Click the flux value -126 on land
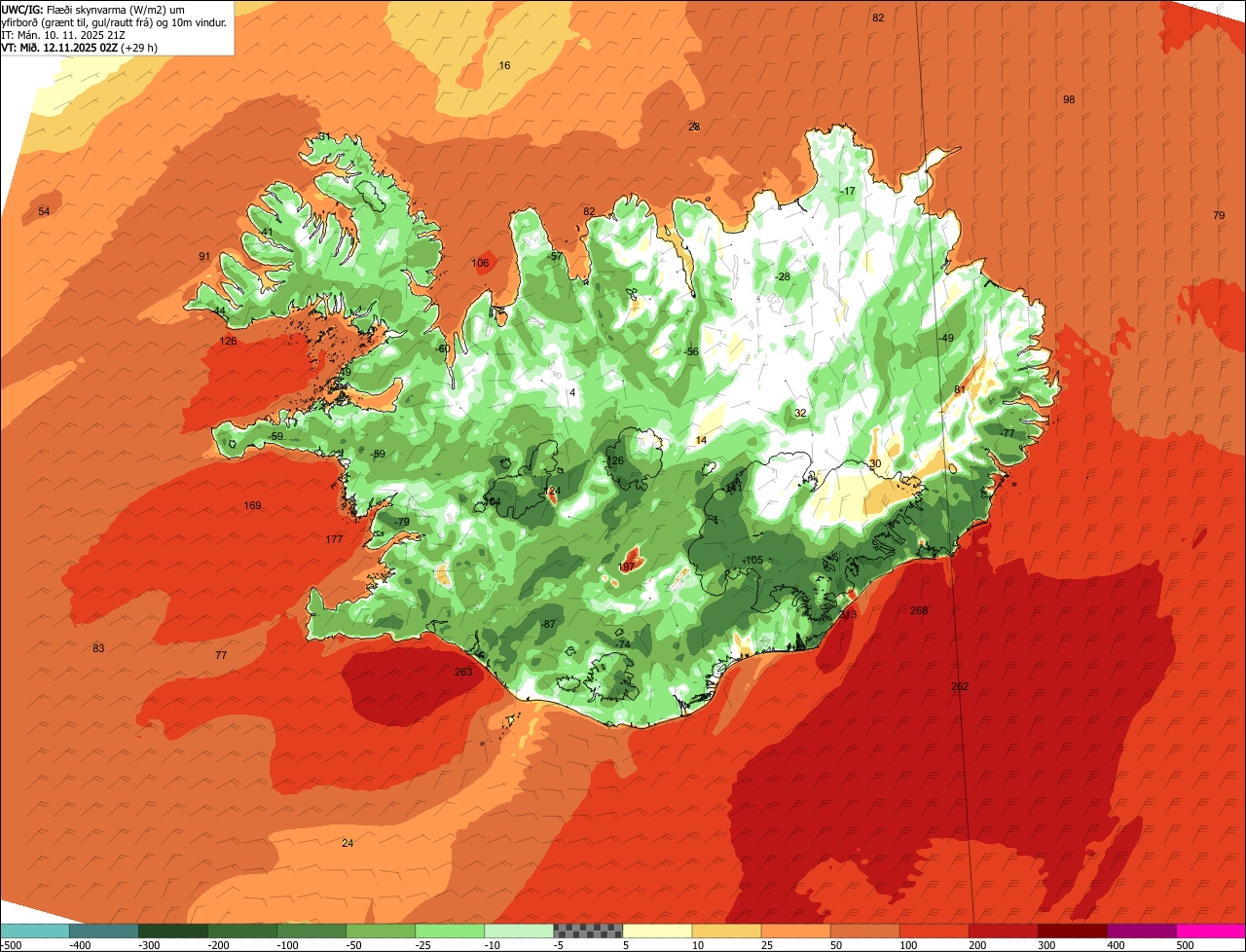The image size is (1246, 952). 613,460
